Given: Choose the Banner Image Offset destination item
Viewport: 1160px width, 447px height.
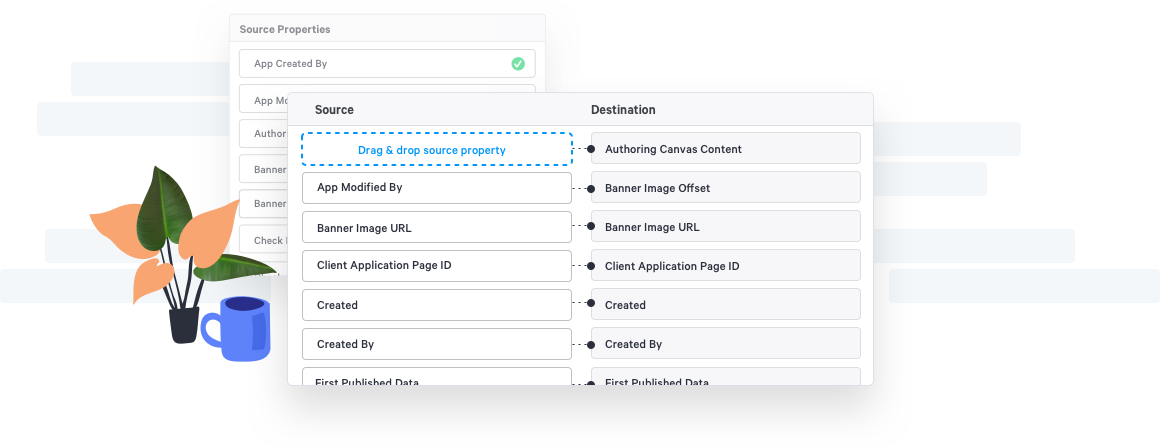Looking at the screenshot, I should coord(726,187).
